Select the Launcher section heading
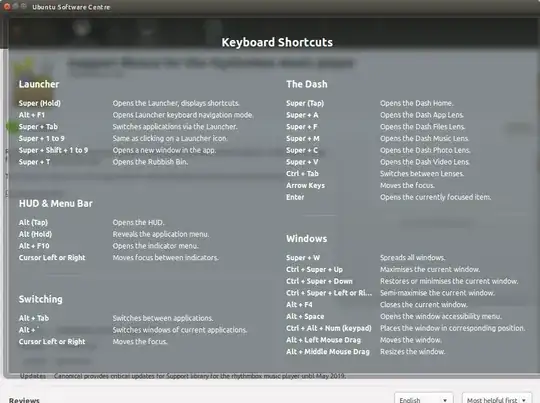 [39, 84]
